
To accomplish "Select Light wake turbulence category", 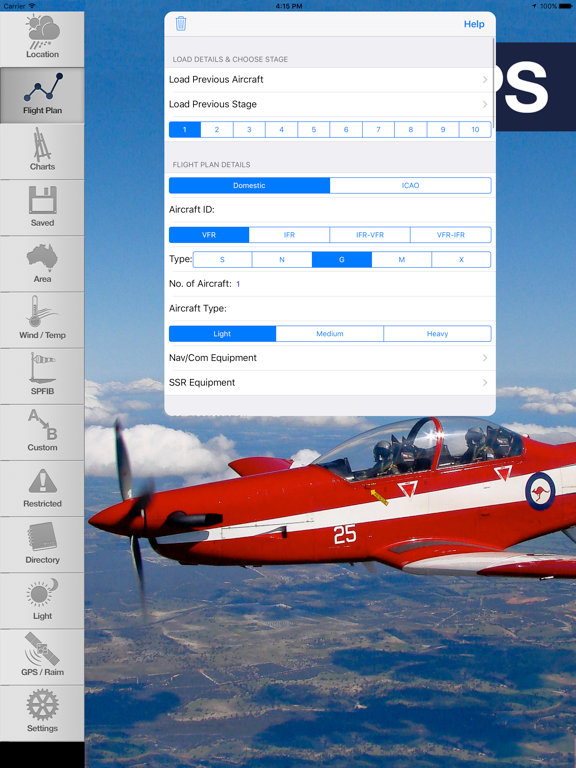I will [x=222, y=334].
